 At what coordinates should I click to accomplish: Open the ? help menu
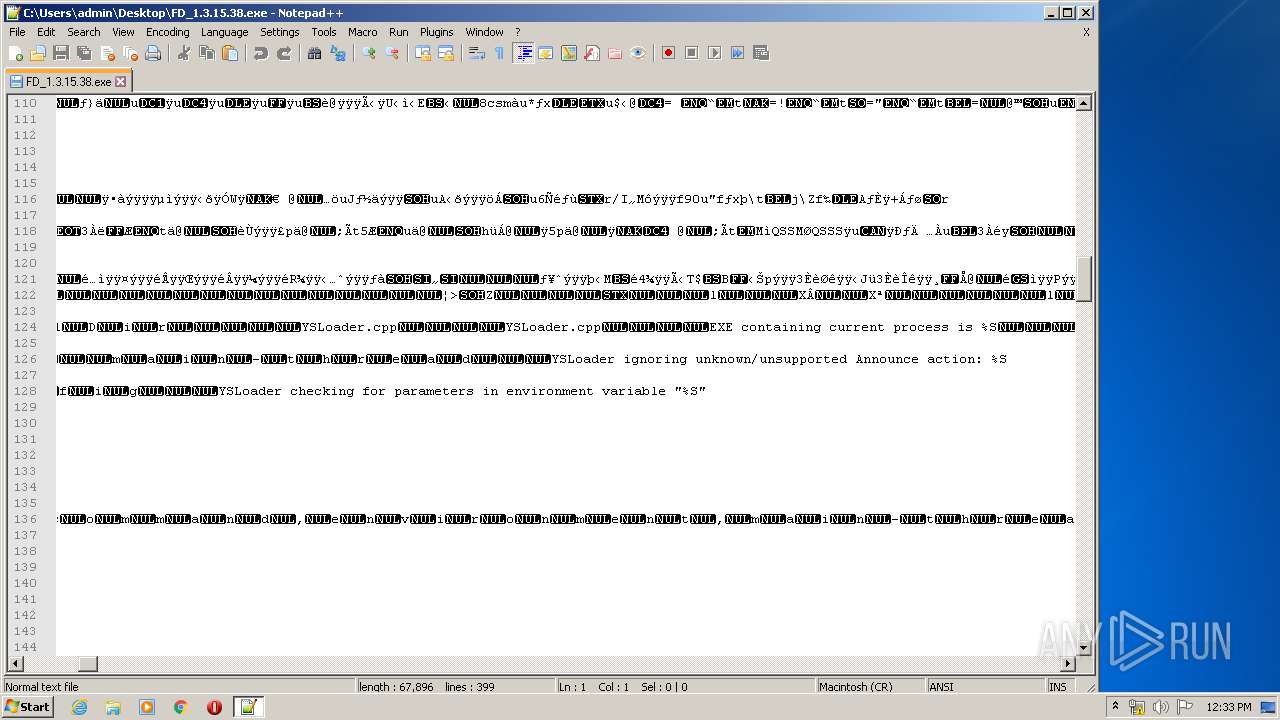coord(517,32)
